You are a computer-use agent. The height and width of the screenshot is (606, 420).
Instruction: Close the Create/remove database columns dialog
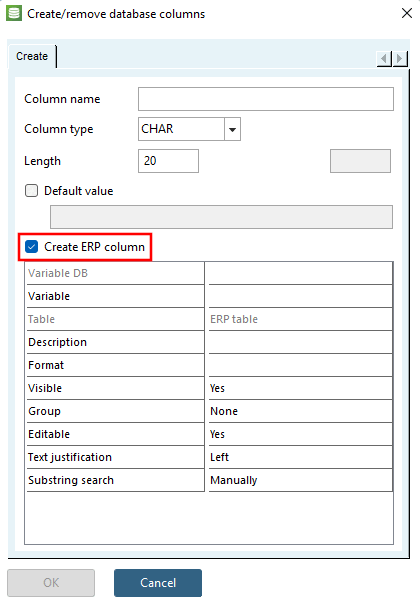406,13
